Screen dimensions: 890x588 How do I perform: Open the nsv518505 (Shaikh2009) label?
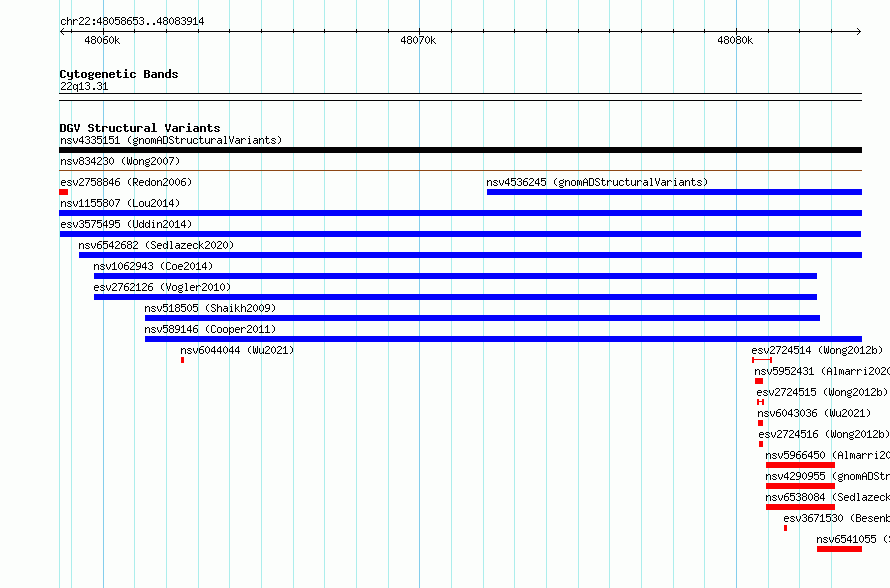(210, 308)
